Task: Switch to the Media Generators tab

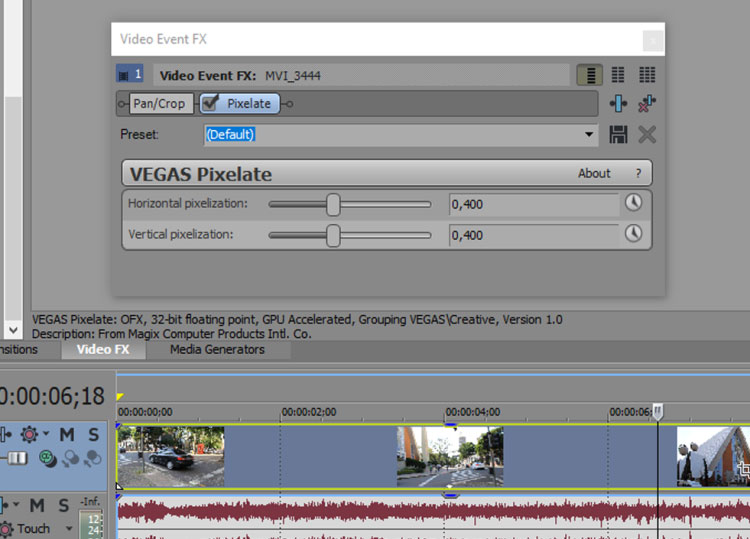Action: coord(217,349)
